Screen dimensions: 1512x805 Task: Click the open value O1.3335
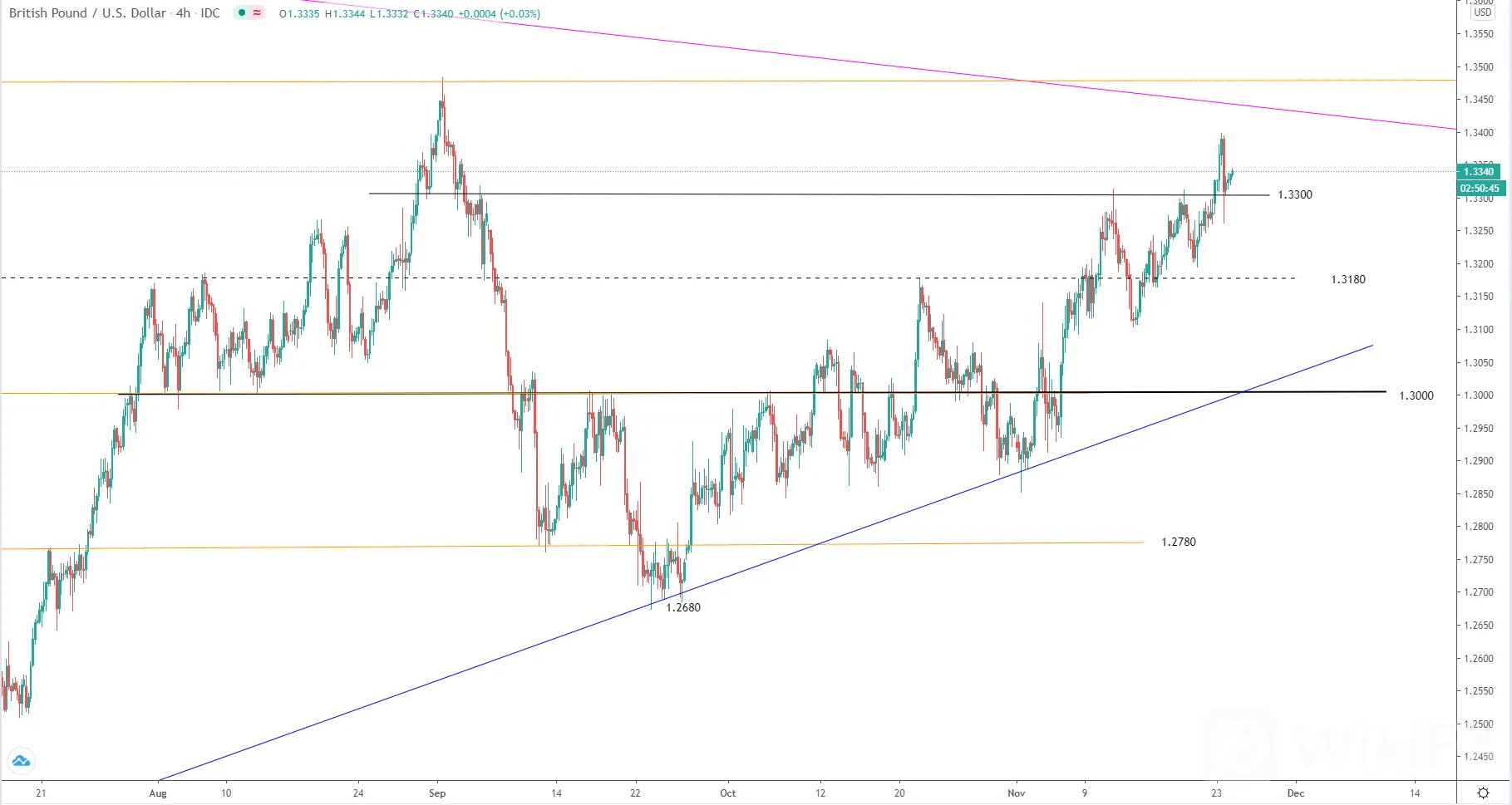coord(299,14)
